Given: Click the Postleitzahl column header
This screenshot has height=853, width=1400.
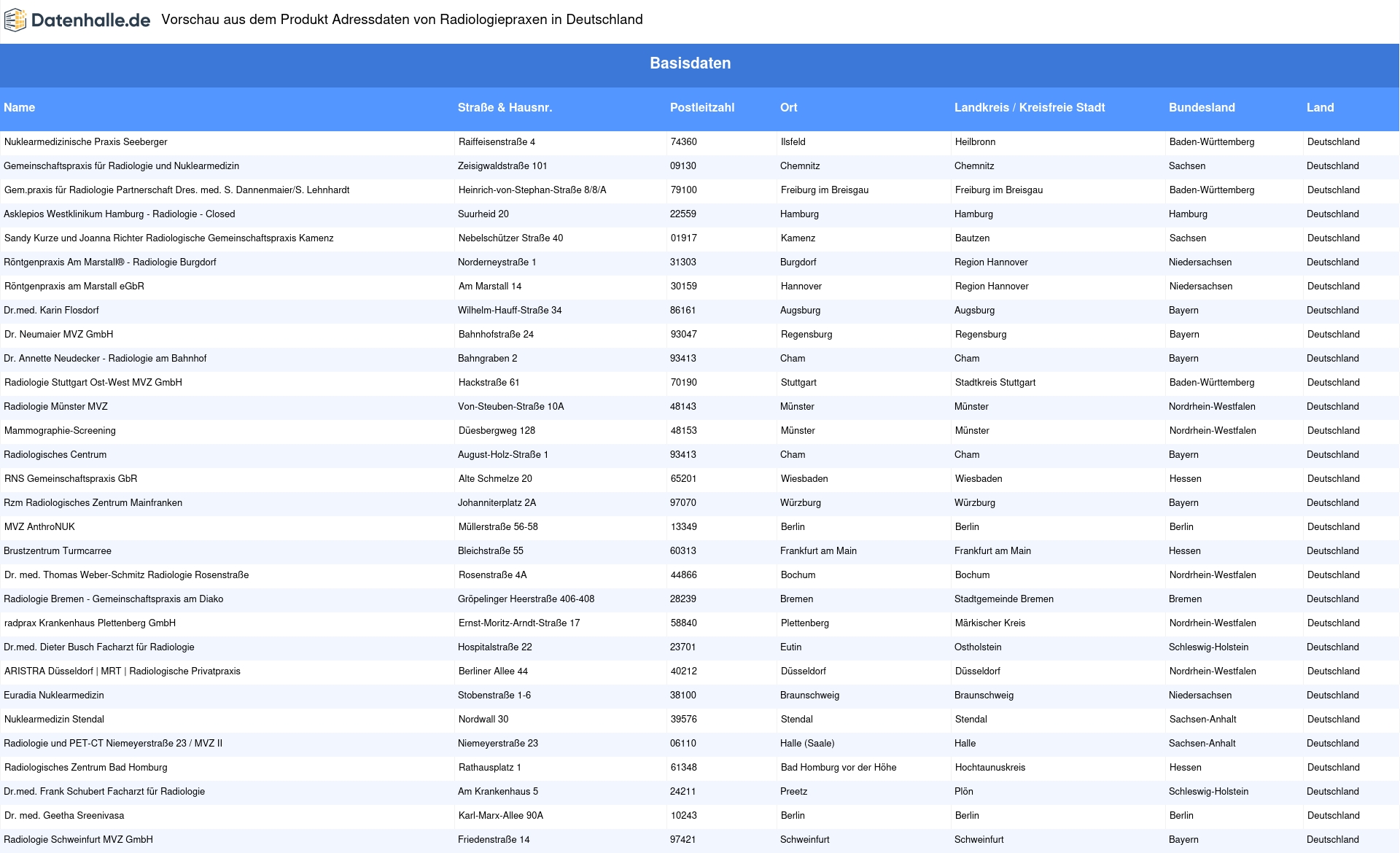Looking at the screenshot, I should click(702, 107).
